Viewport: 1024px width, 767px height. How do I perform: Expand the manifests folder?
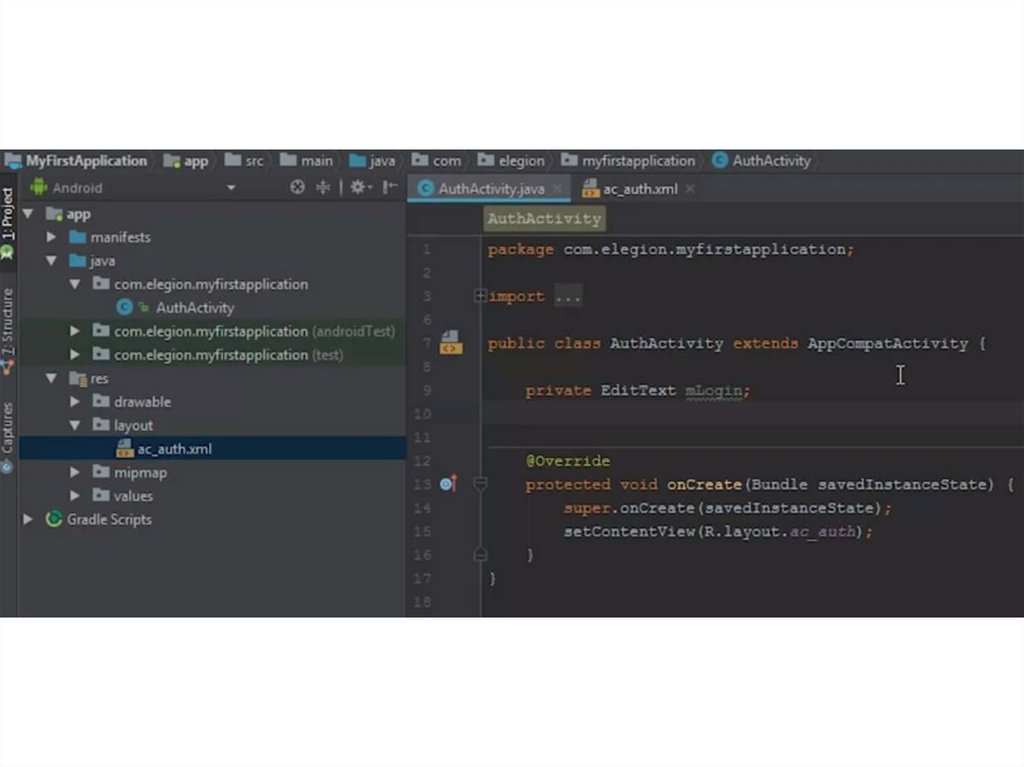51,238
